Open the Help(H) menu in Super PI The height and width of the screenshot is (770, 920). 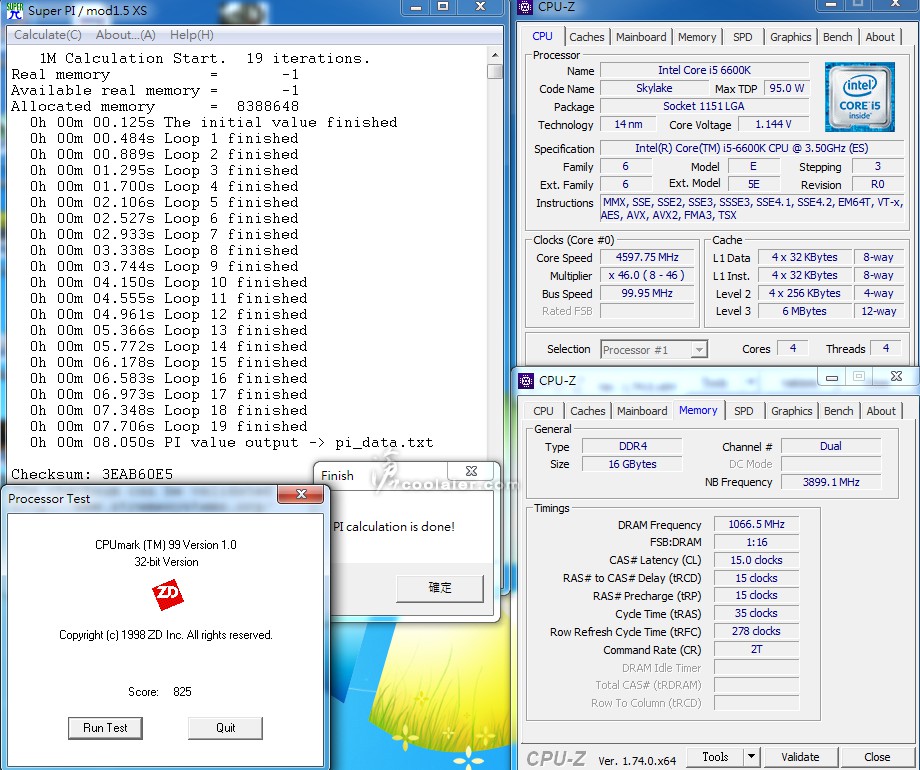[x=192, y=35]
